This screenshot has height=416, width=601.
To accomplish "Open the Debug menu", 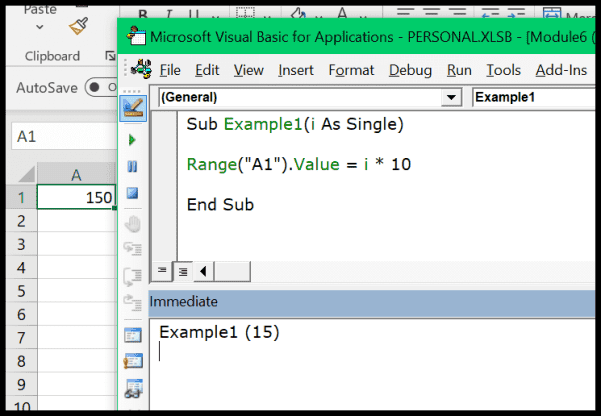I will 410,70.
